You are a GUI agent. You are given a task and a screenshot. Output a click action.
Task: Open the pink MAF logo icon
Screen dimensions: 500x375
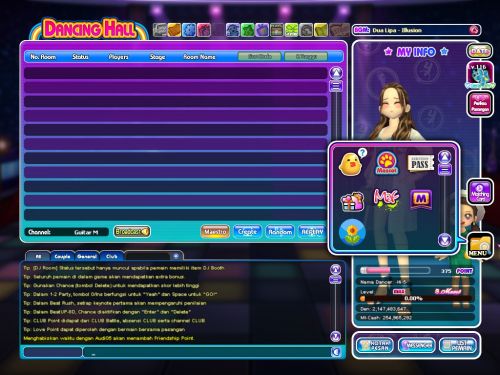386,199
